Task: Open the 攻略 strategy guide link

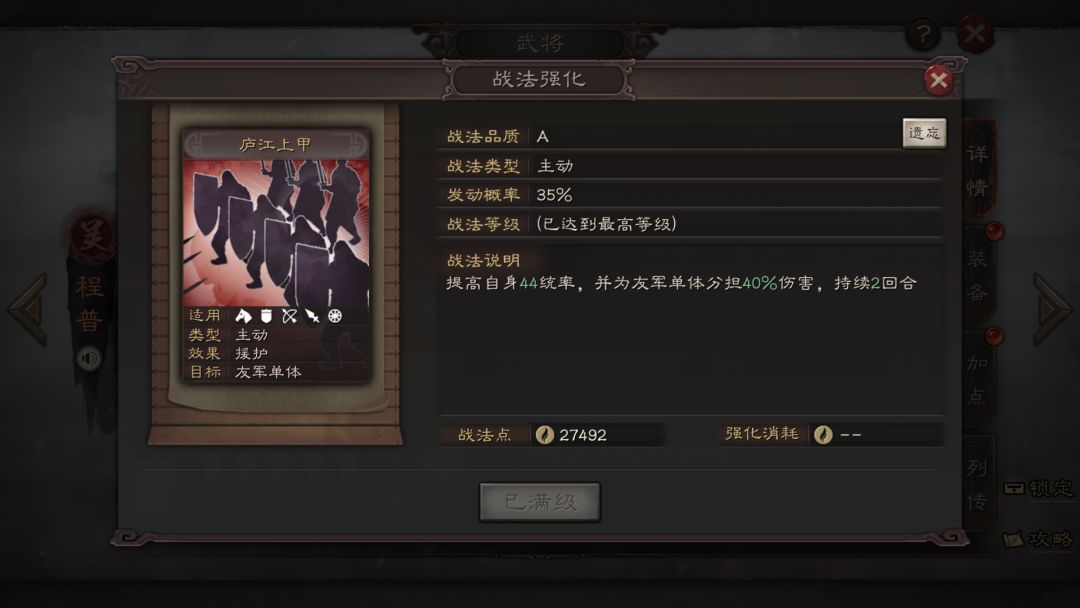Action: [1038, 538]
